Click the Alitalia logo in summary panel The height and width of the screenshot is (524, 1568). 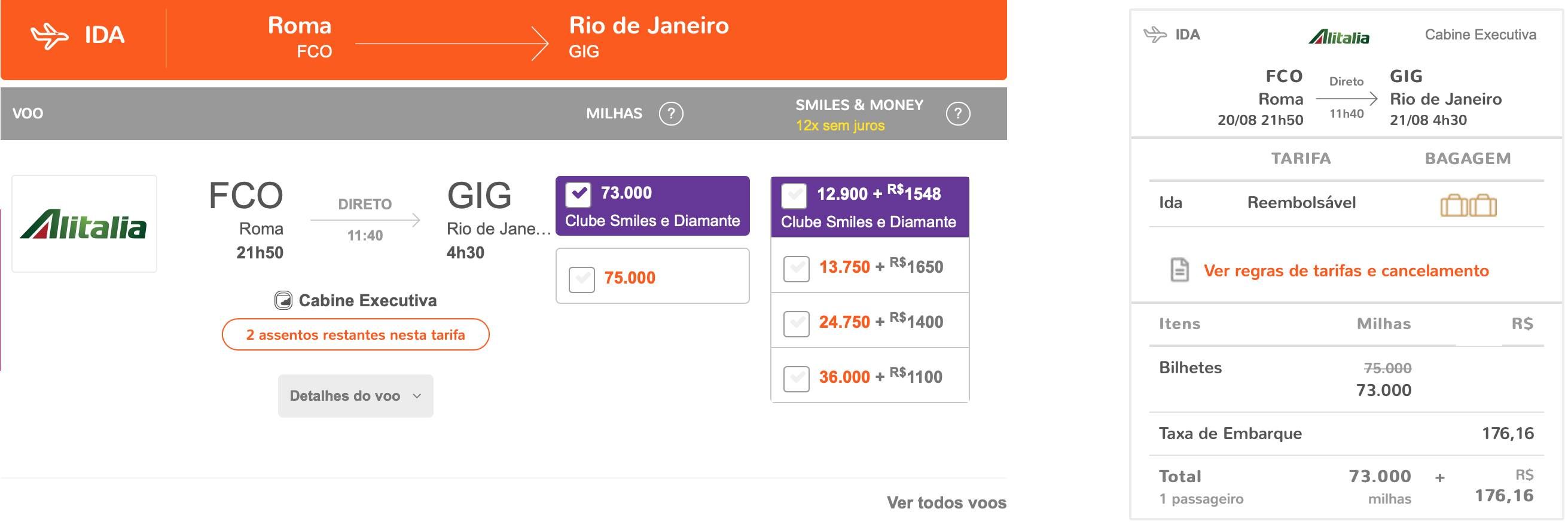click(x=1338, y=37)
